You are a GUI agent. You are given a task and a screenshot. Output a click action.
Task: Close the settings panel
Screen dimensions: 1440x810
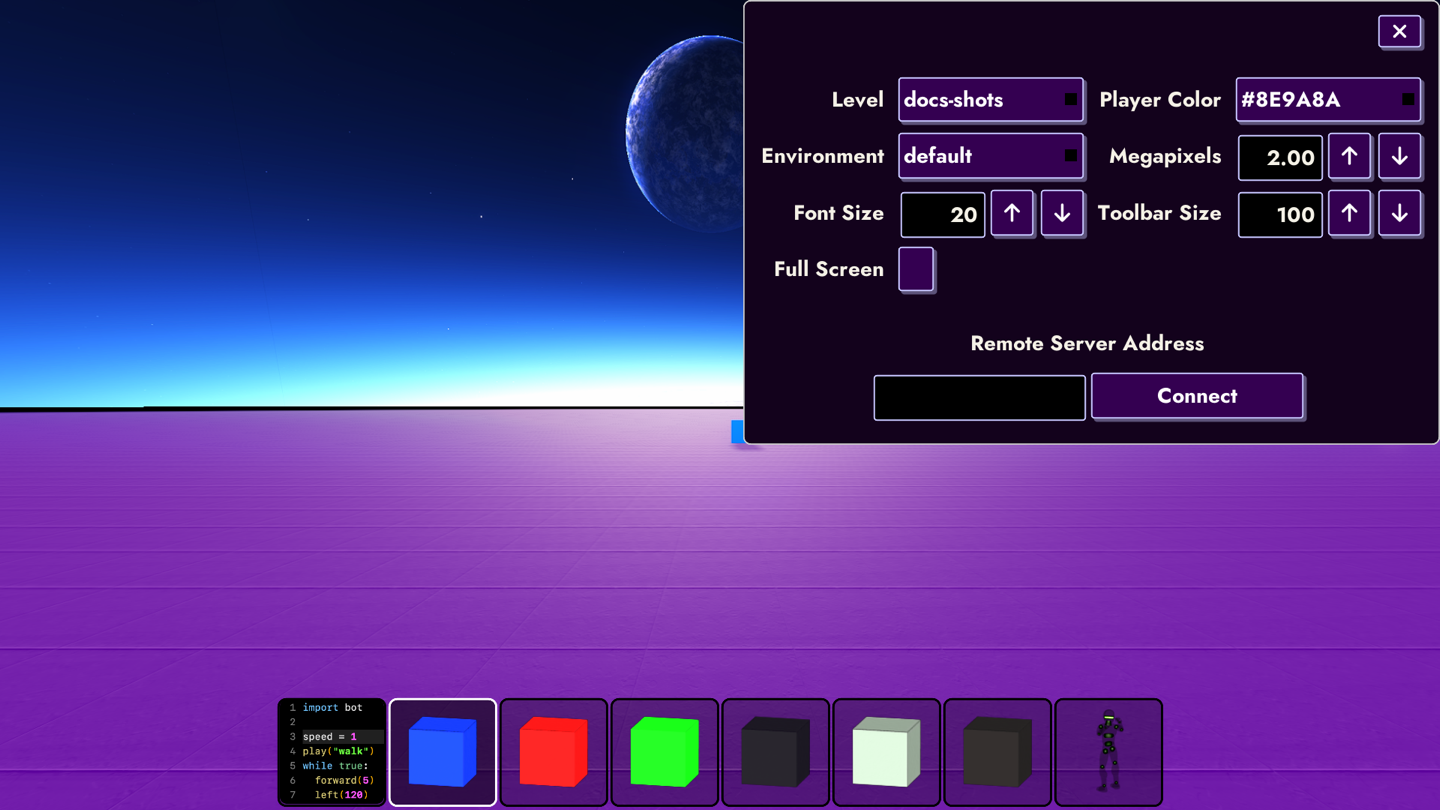coord(1399,31)
